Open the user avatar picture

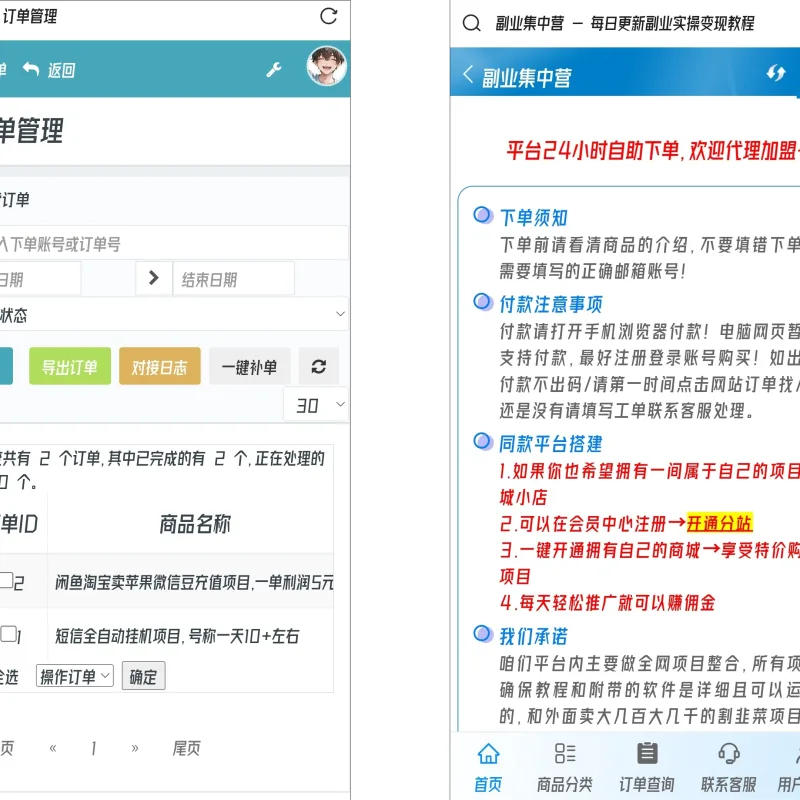click(327, 66)
